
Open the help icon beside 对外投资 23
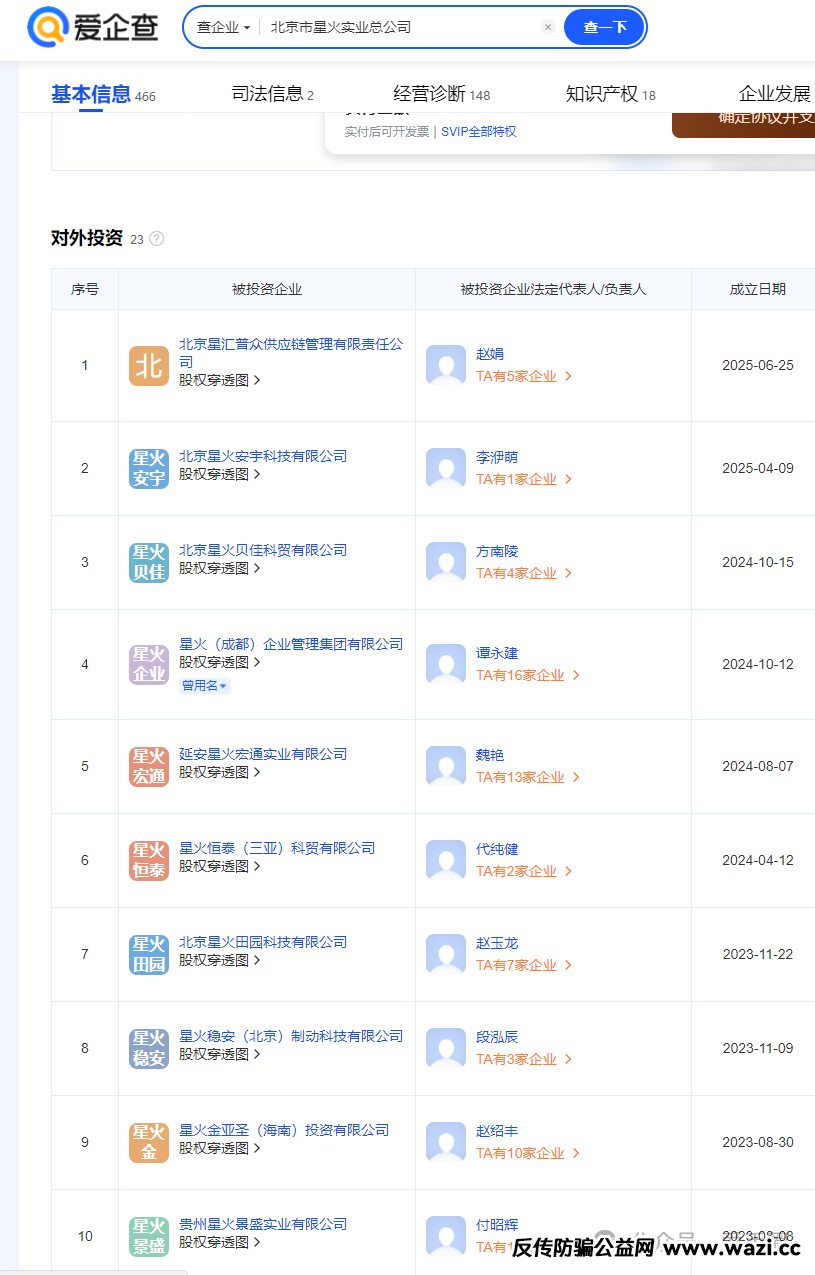pos(156,239)
